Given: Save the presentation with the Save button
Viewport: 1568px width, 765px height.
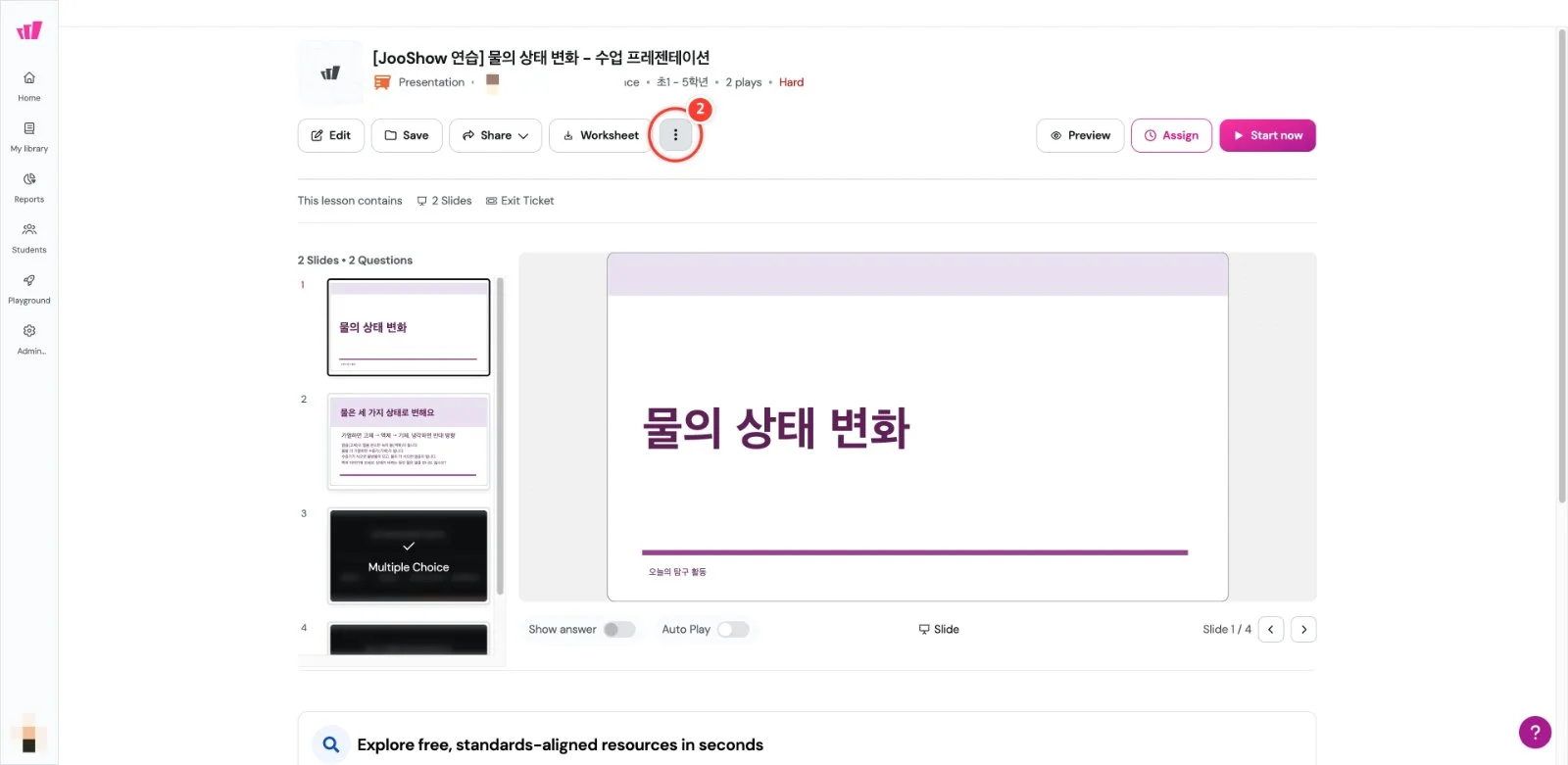Looking at the screenshot, I should (x=407, y=135).
